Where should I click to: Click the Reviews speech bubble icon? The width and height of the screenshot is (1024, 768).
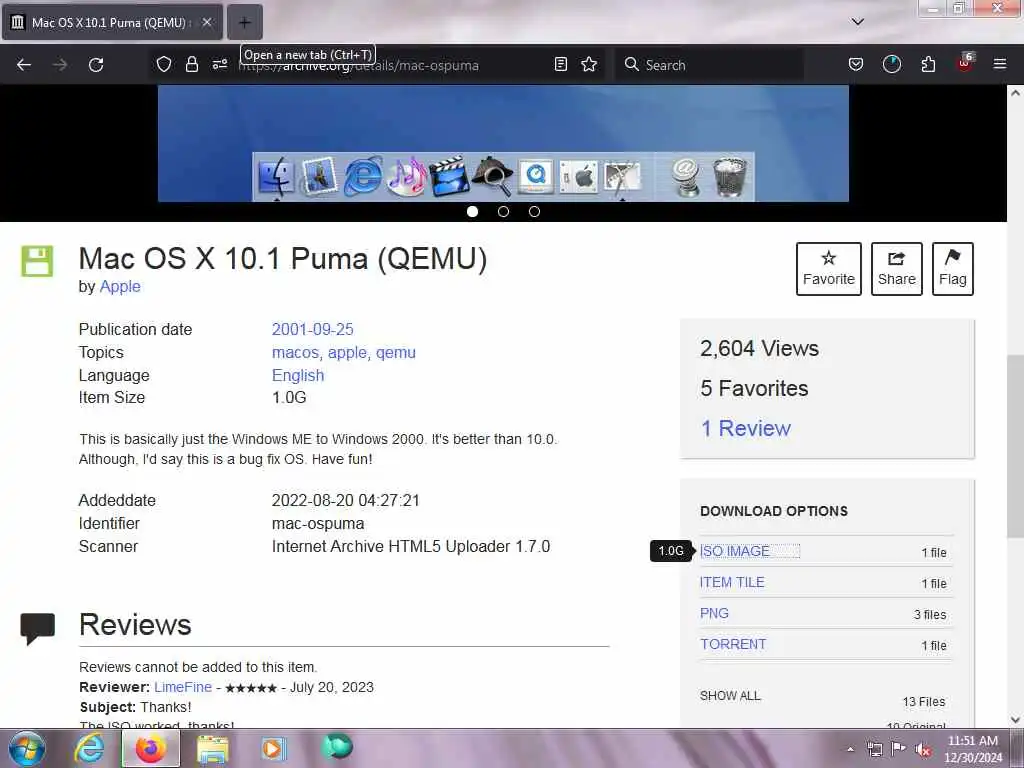37,629
